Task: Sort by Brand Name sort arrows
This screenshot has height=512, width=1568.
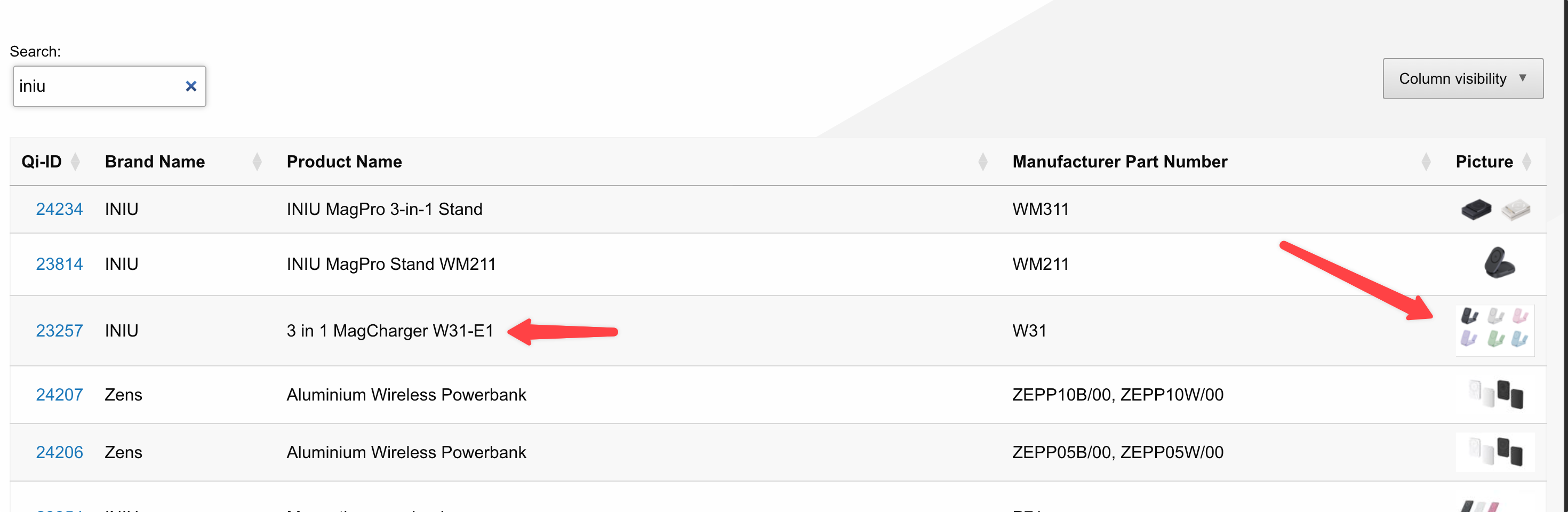Action: pyautogui.click(x=257, y=162)
